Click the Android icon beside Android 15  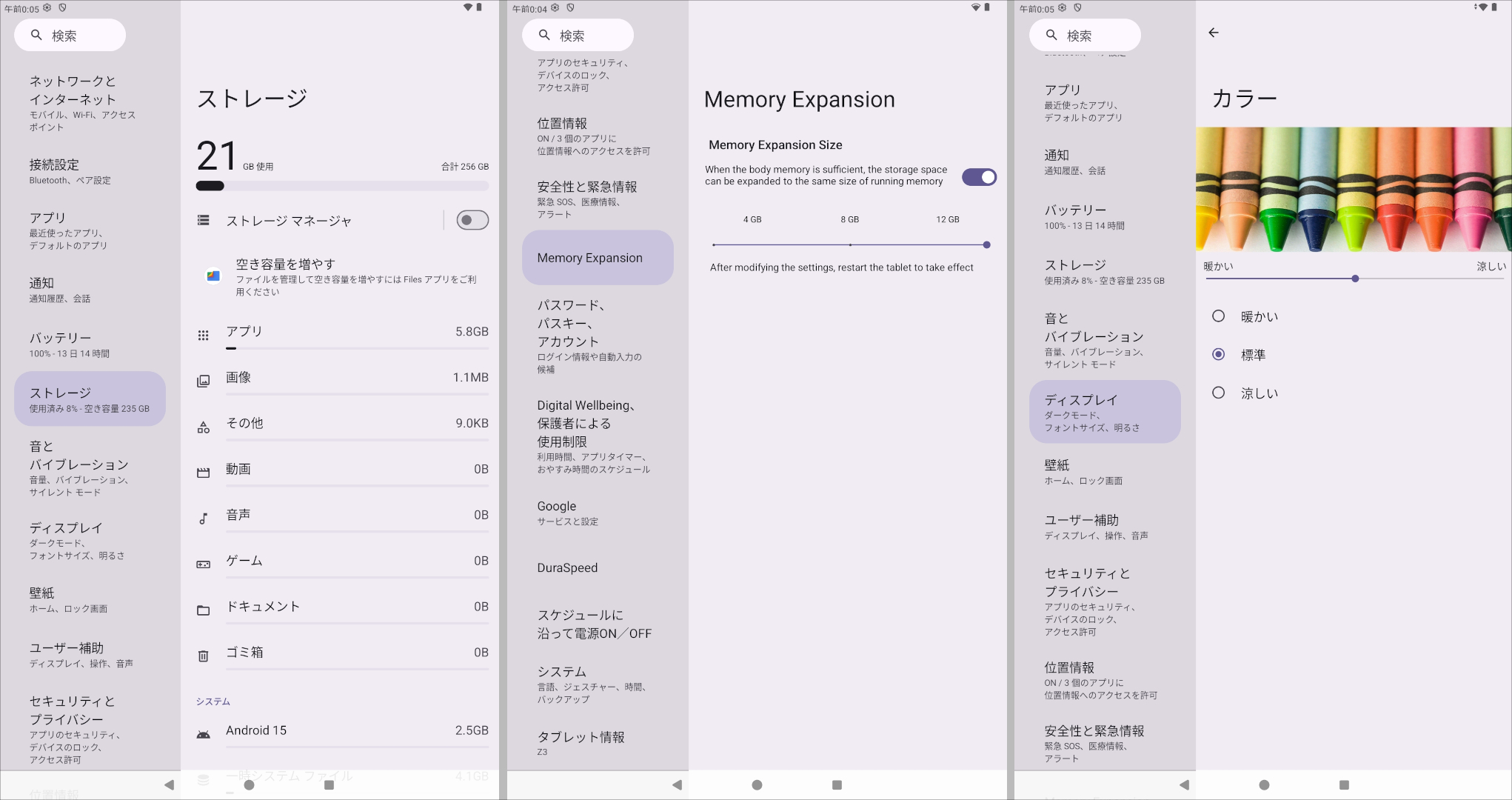point(203,734)
